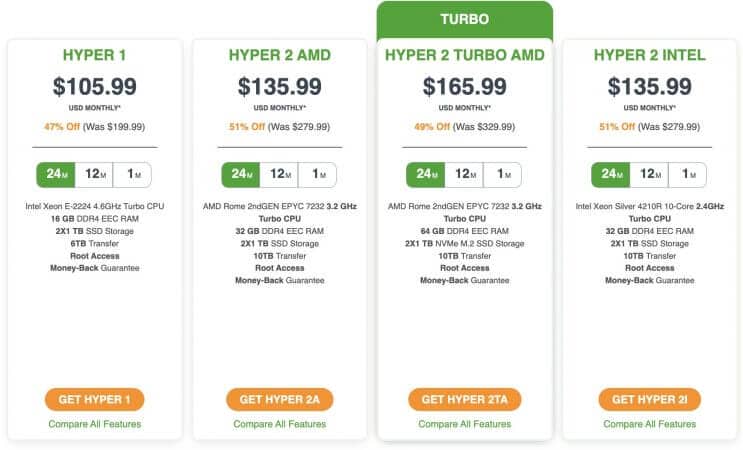Open Compare All Features under Hyper 1
743x450 pixels.
pos(95,424)
